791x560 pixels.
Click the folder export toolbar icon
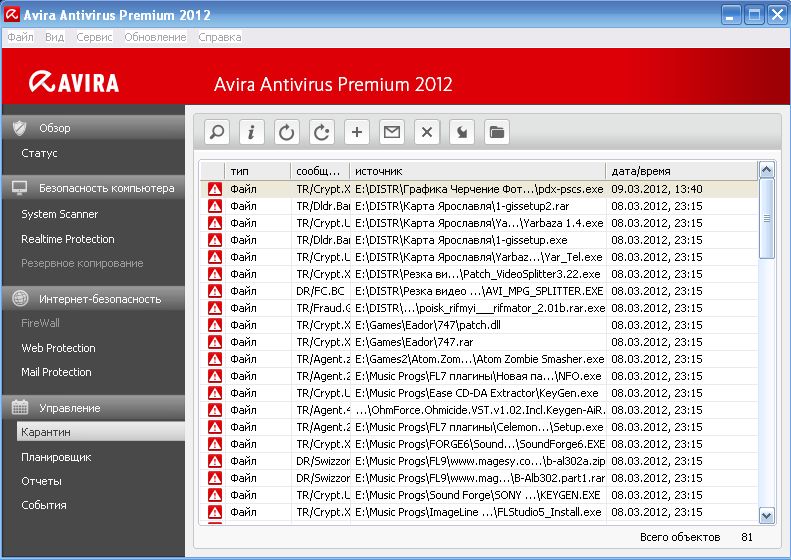(497, 133)
